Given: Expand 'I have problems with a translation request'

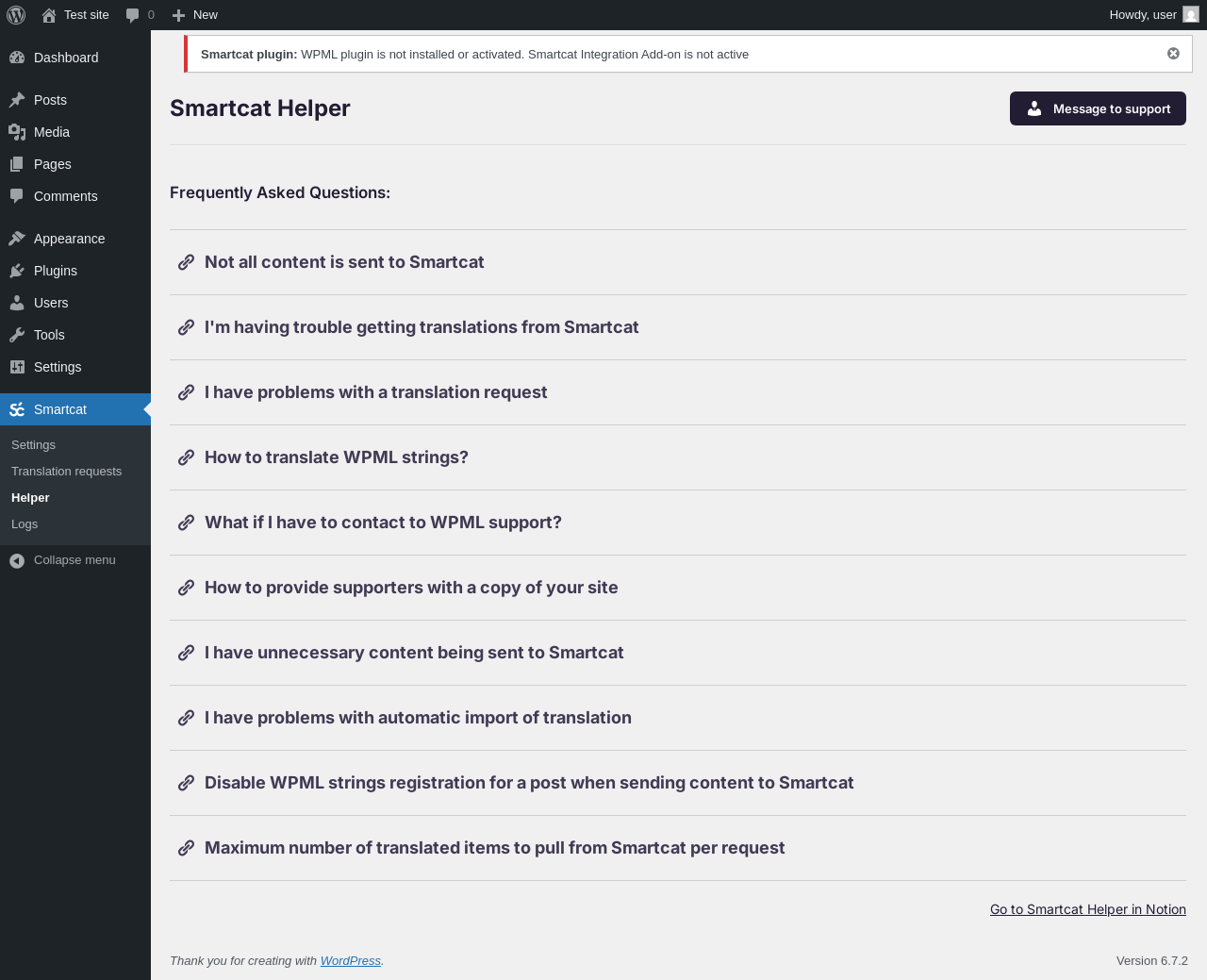Looking at the screenshot, I should [375, 392].
